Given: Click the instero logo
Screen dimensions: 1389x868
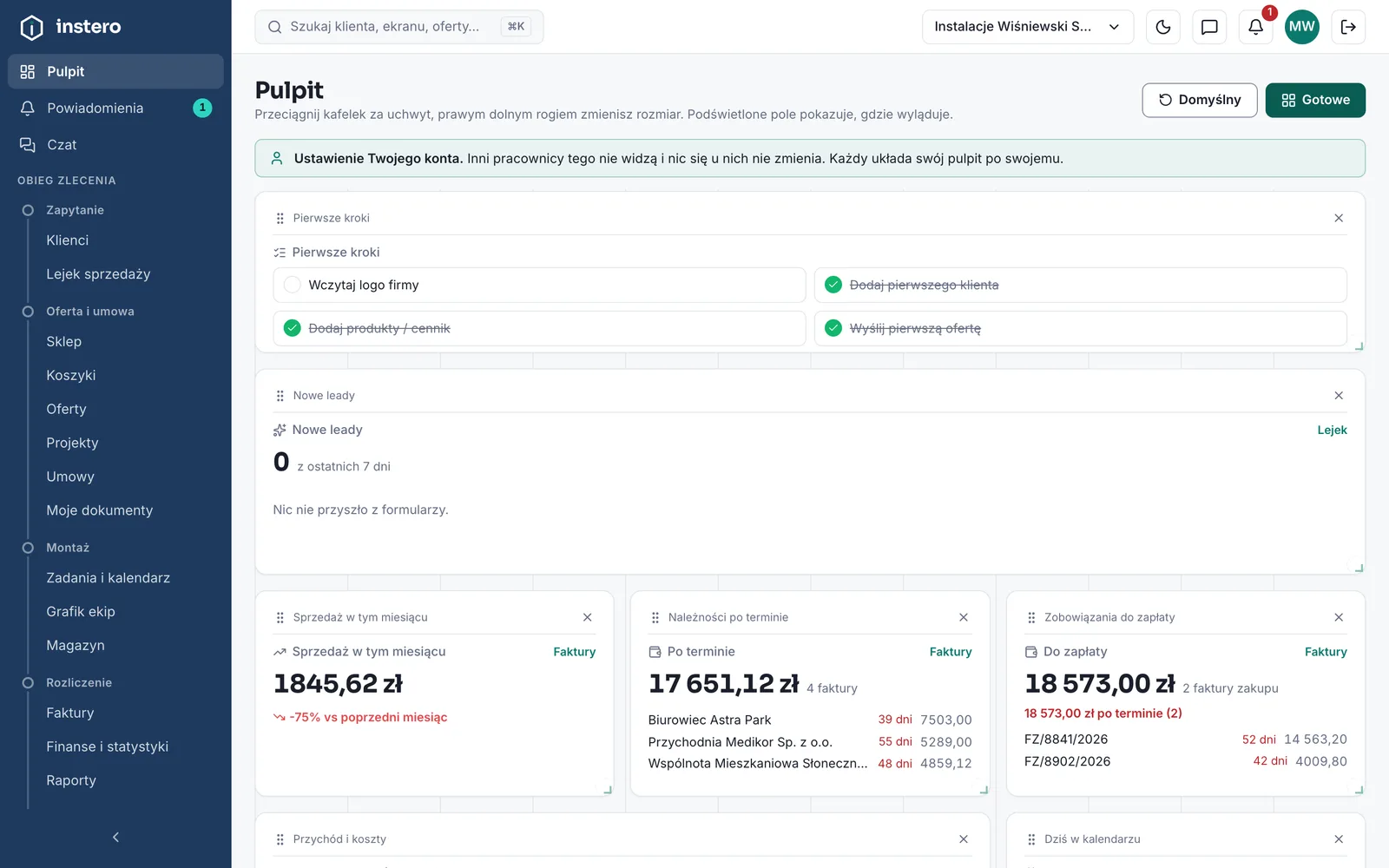Looking at the screenshot, I should point(70,27).
